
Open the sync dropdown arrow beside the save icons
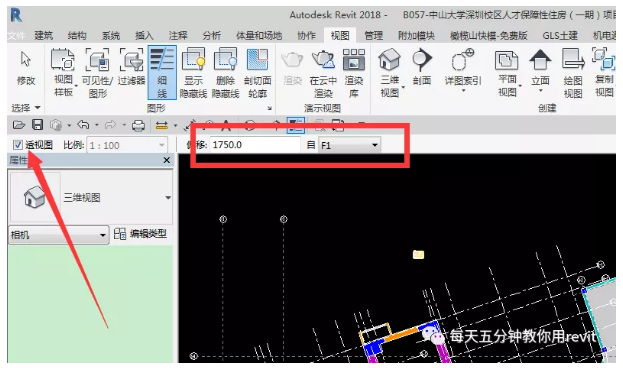tap(69, 126)
